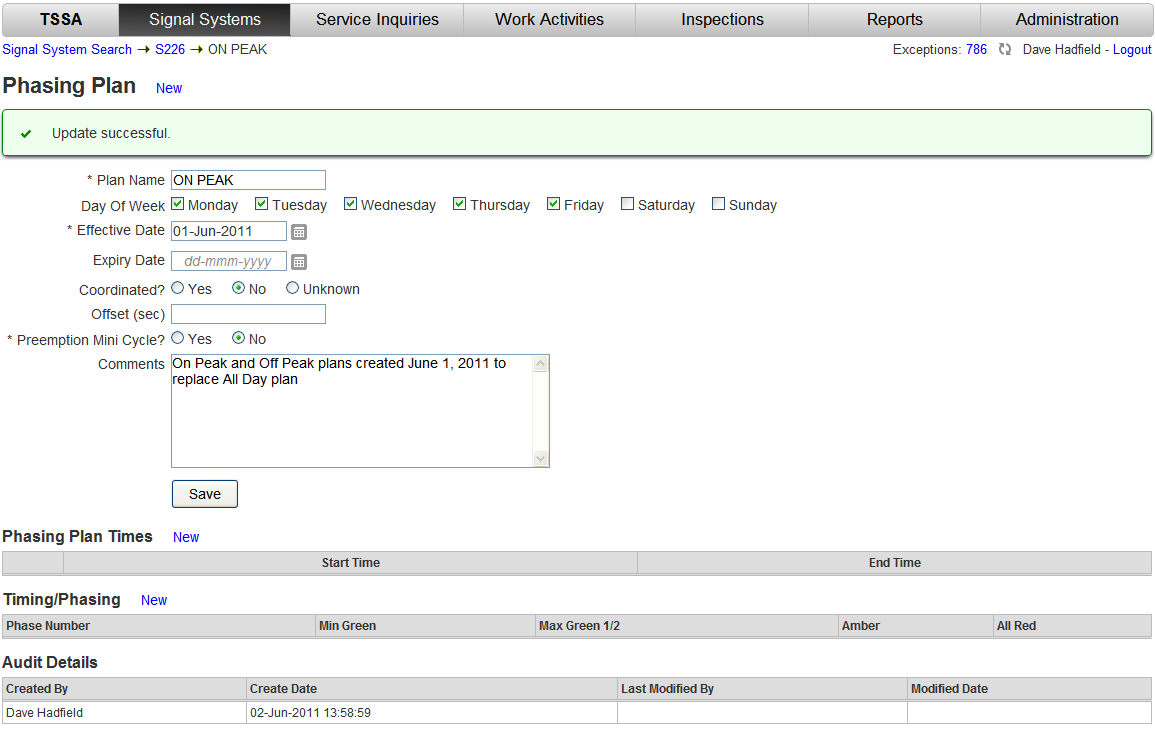Check the Saturday checkbox

pyautogui.click(x=627, y=204)
